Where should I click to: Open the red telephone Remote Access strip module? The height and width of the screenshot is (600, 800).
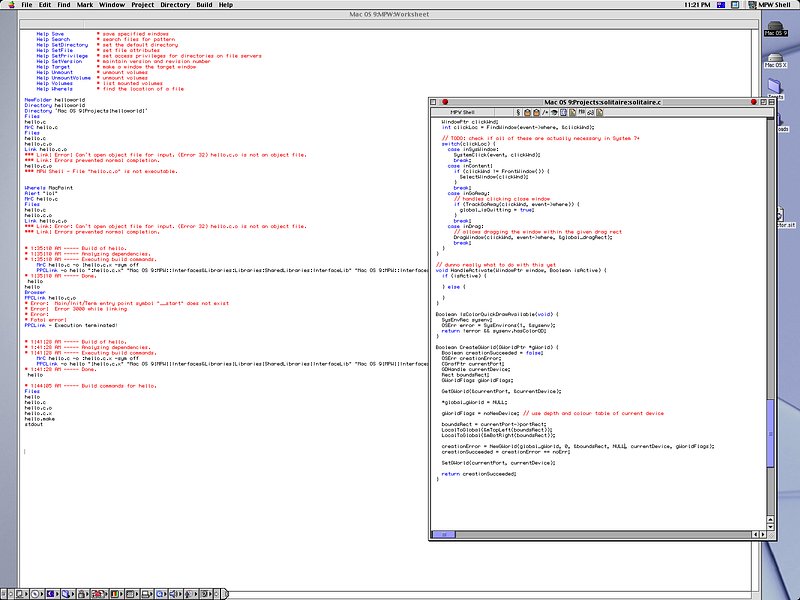point(99,594)
